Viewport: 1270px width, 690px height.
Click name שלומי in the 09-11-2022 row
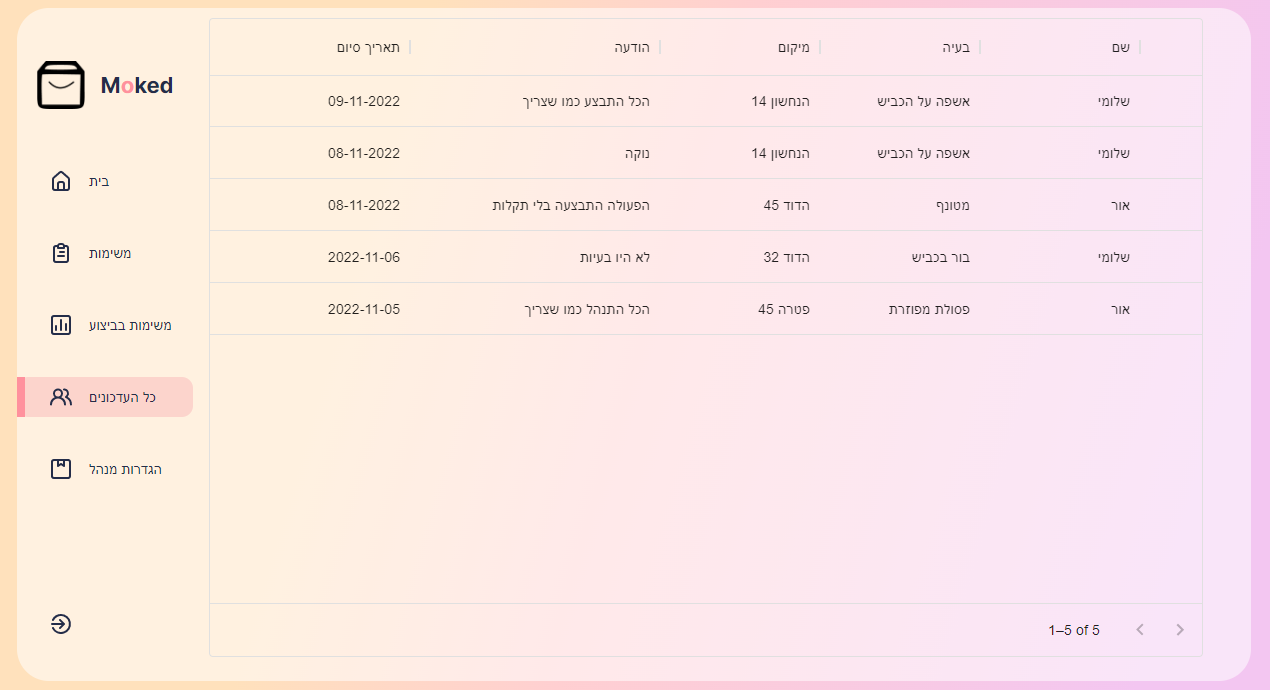coord(1113,101)
